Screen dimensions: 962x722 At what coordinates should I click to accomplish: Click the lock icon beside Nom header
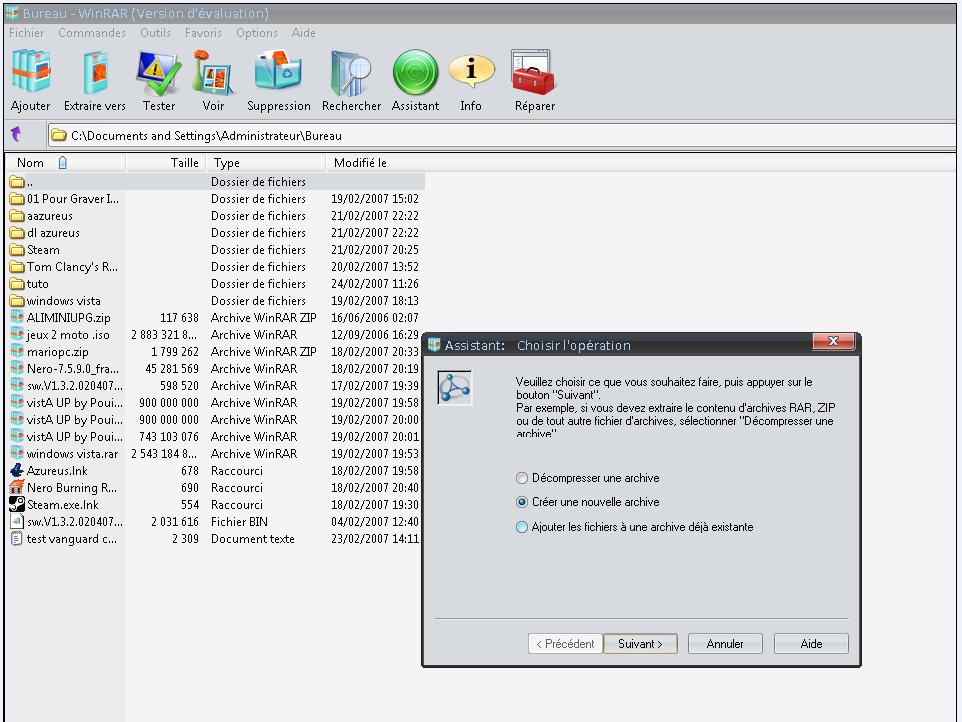click(x=63, y=163)
